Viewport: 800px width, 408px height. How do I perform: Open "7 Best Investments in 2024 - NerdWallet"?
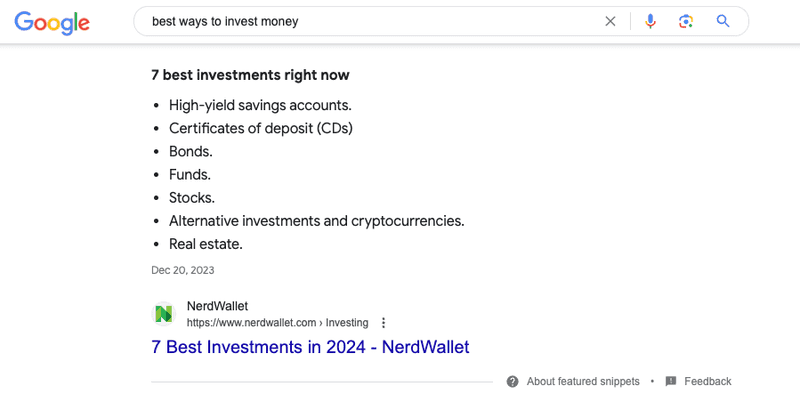310,347
